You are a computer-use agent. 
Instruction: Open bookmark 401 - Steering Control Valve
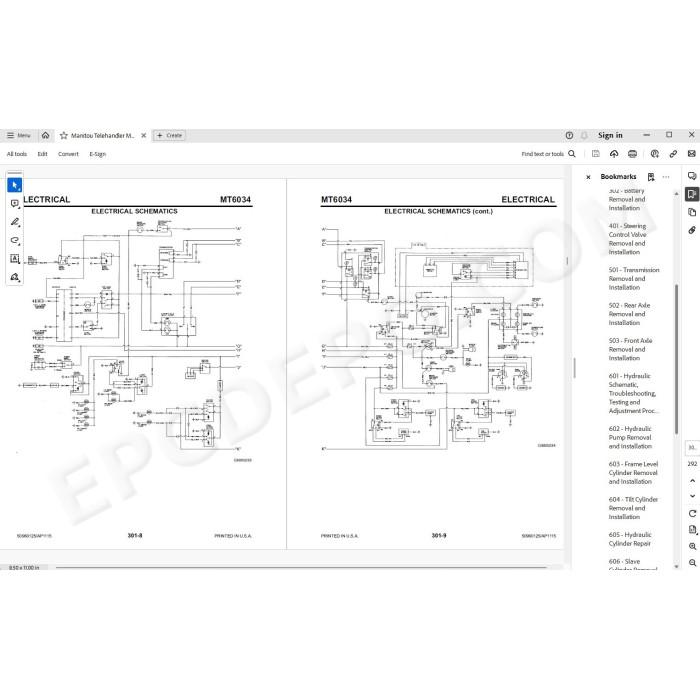click(x=627, y=239)
